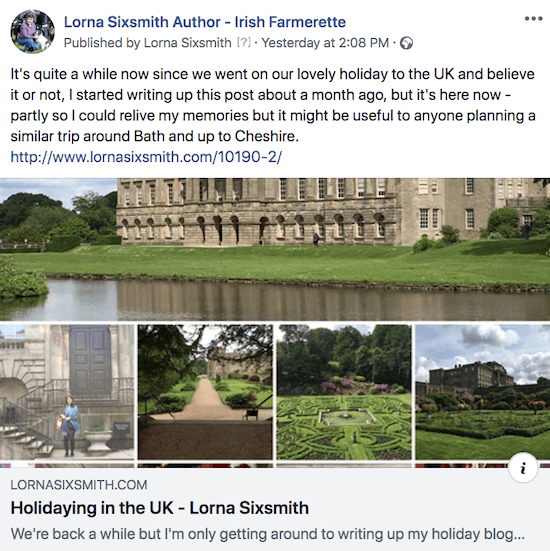Open 'Holidaying in the UK - Lorna Sixsmith' title
The image size is (550, 551).
(x=160, y=508)
